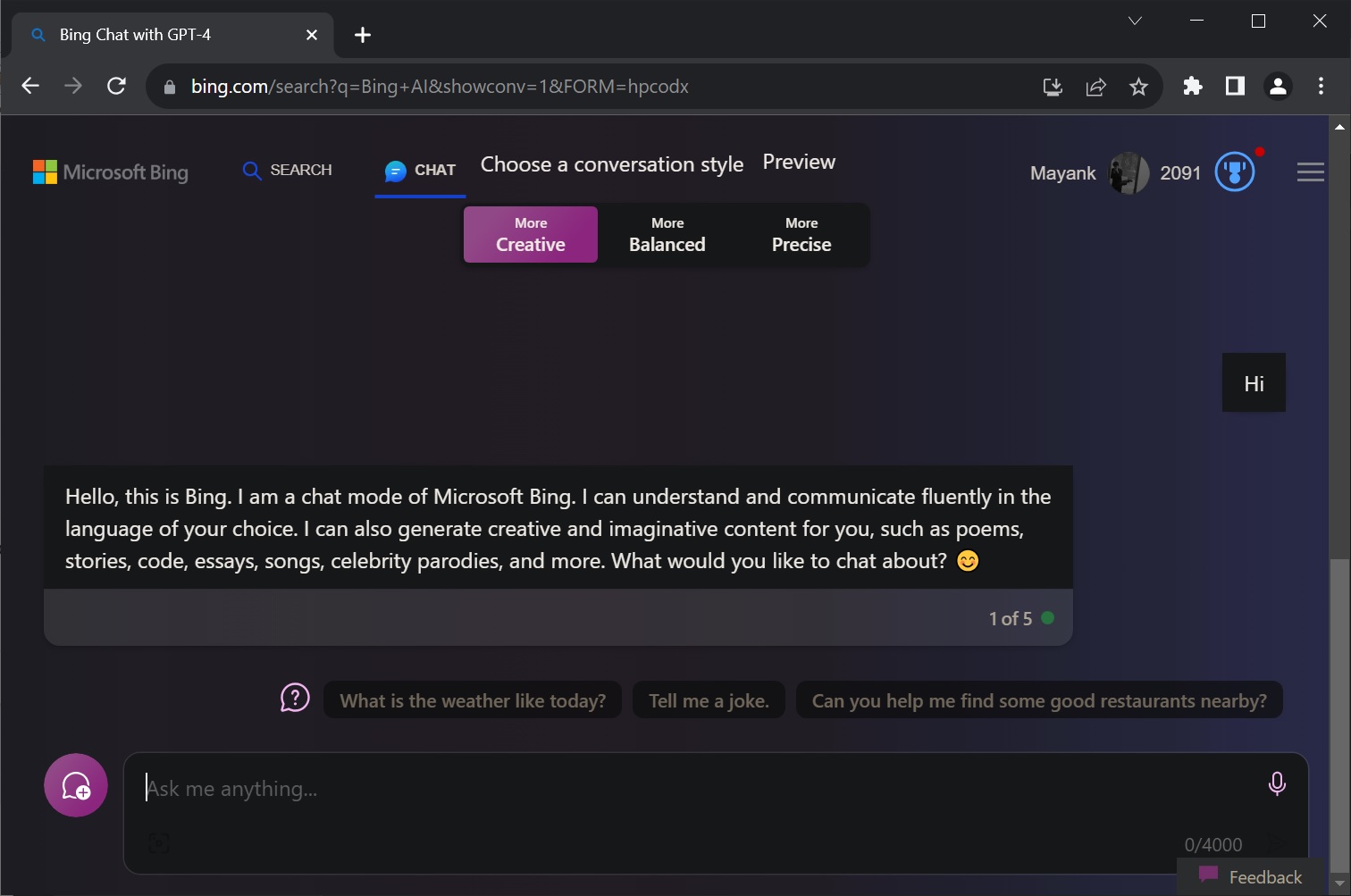Open the Microsoft Rewards trophy icon
Viewport: 1351px width, 896px height.
click(x=1235, y=172)
